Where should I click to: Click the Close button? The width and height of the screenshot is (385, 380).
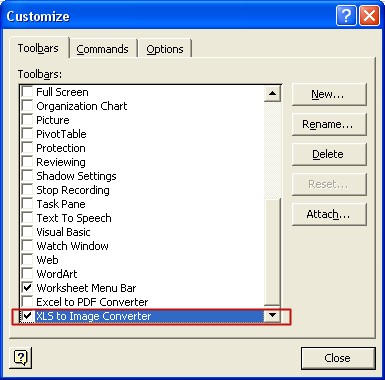[338, 358]
